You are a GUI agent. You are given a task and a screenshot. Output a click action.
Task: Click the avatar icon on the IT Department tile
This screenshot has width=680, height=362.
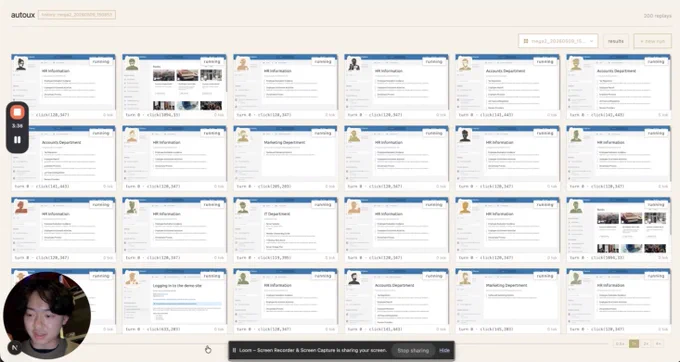coord(243,207)
